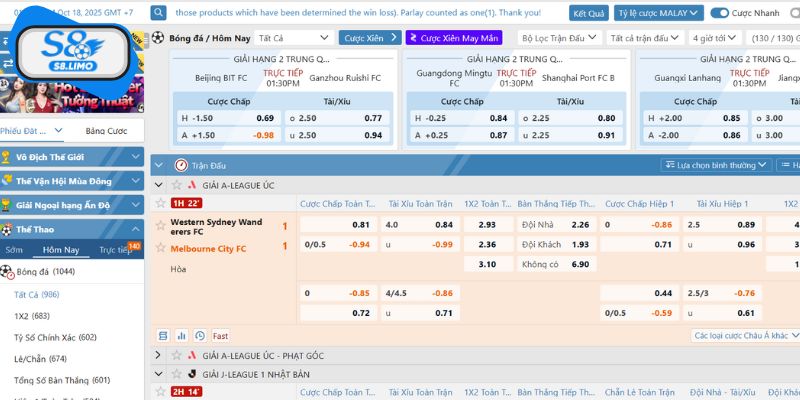Favorite the Melbourne City FC star
The image size is (800, 400).
(158, 247)
